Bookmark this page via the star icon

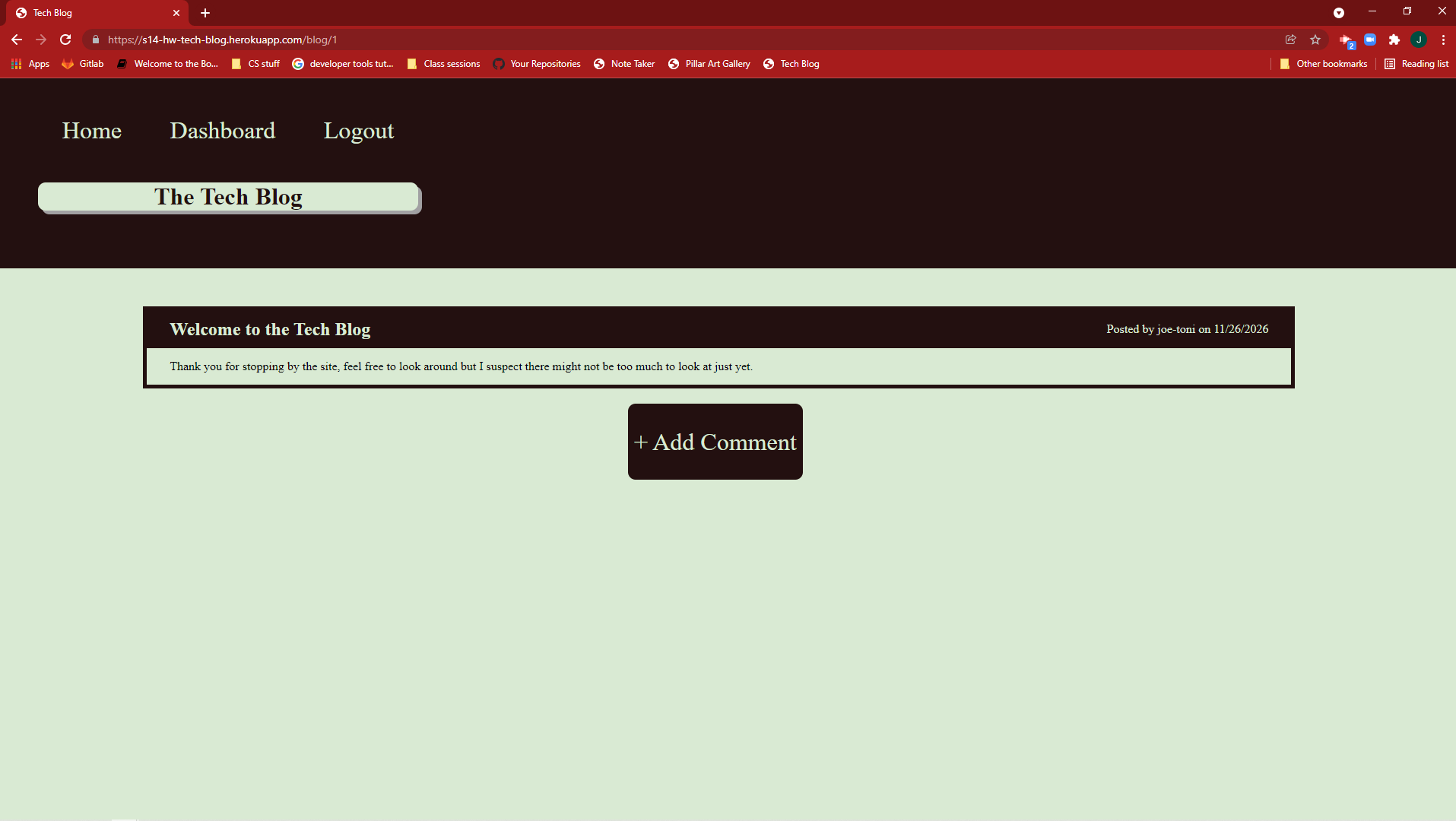1317,40
